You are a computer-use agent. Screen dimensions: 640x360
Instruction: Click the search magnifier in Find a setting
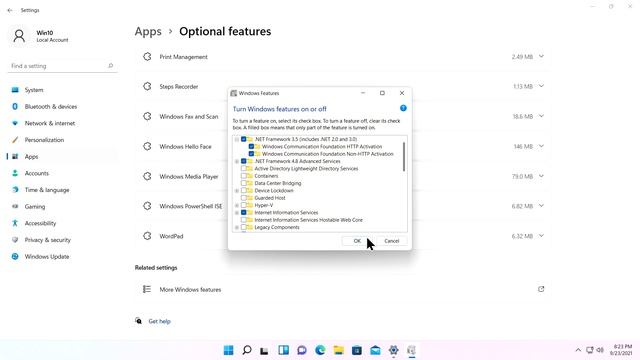point(110,66)
